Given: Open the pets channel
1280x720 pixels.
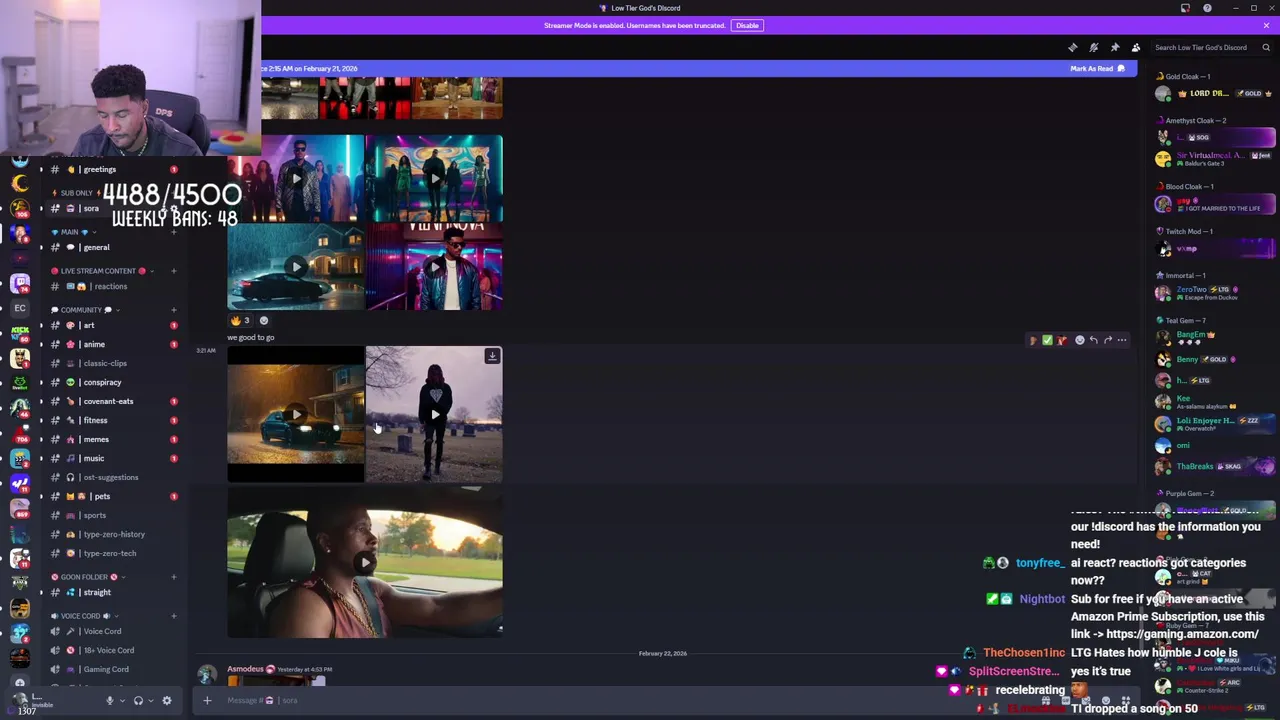Looking at the screenshot, I should point(112,496).
